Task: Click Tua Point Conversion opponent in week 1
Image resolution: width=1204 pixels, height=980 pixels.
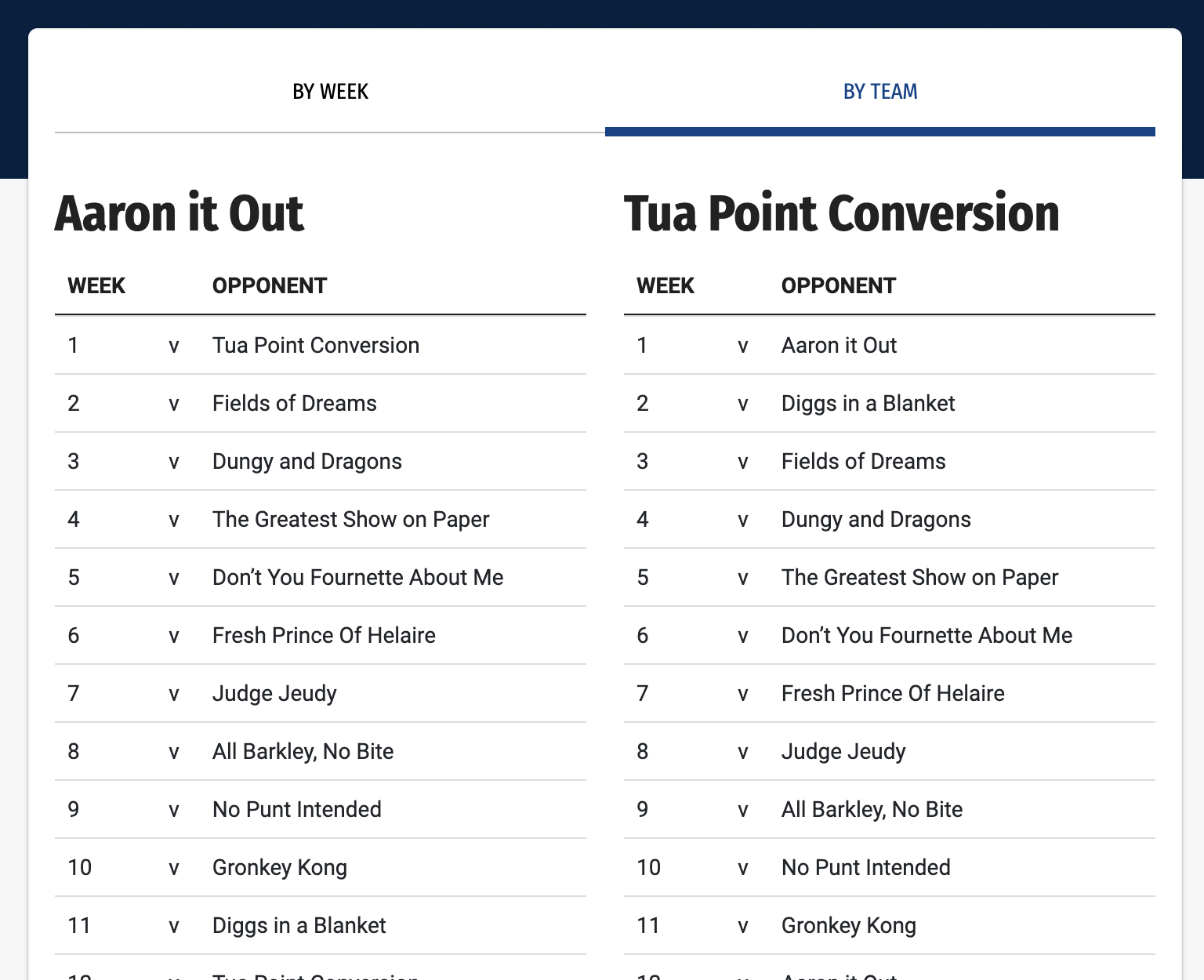Action: [315, 346]
